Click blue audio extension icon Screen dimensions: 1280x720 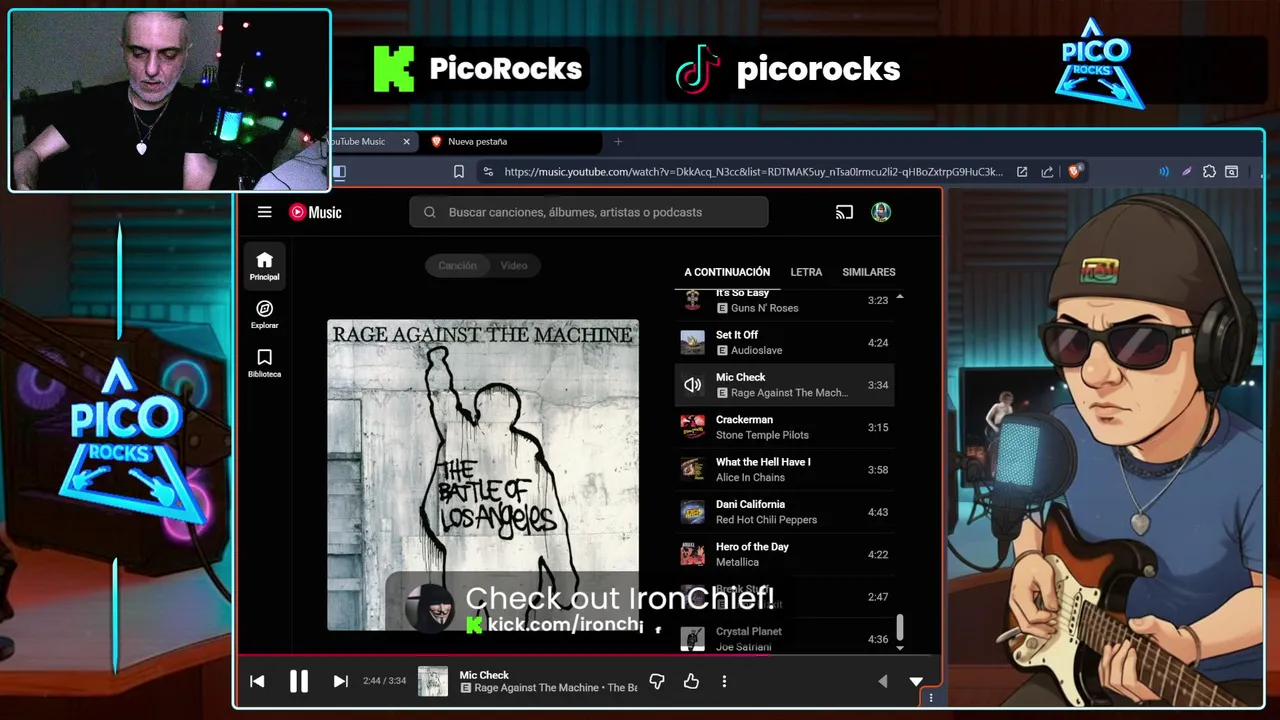point(1164,172)
